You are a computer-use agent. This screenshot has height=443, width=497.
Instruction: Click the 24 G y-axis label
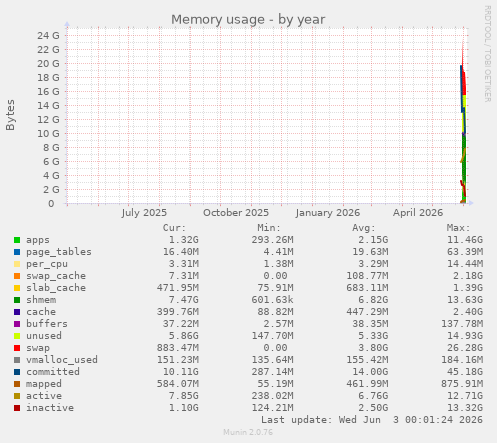pyautogui.click(x=48, y=35)
